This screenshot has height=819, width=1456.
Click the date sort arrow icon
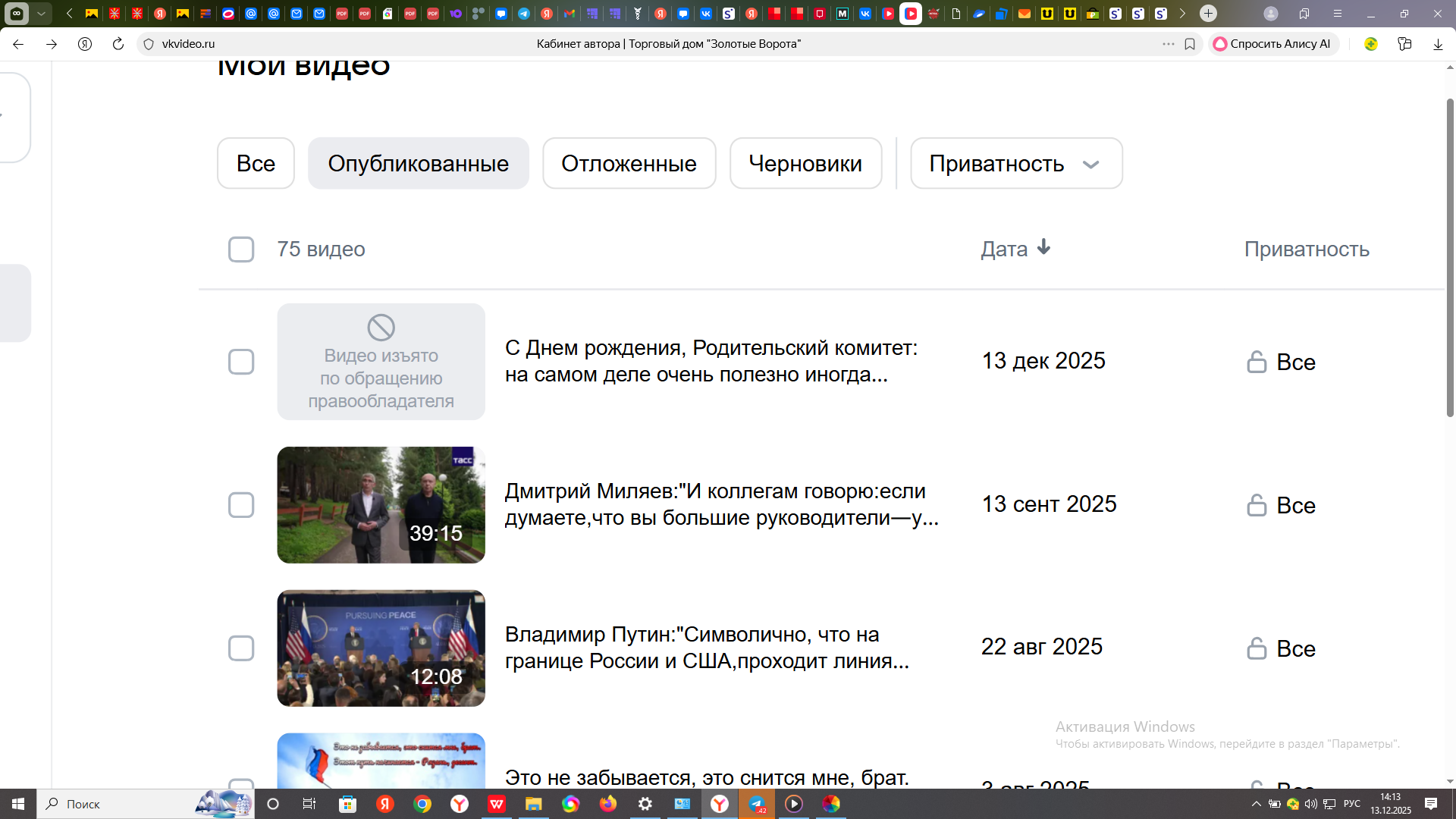click(1043, 247)
